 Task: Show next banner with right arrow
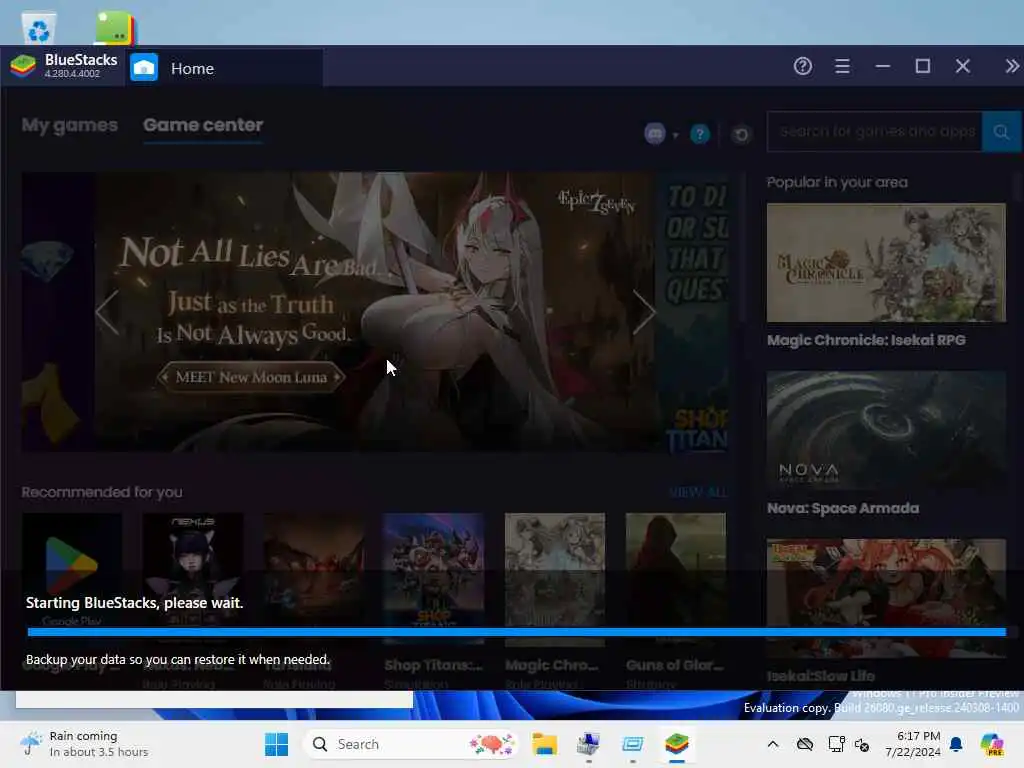click(644, 312)
